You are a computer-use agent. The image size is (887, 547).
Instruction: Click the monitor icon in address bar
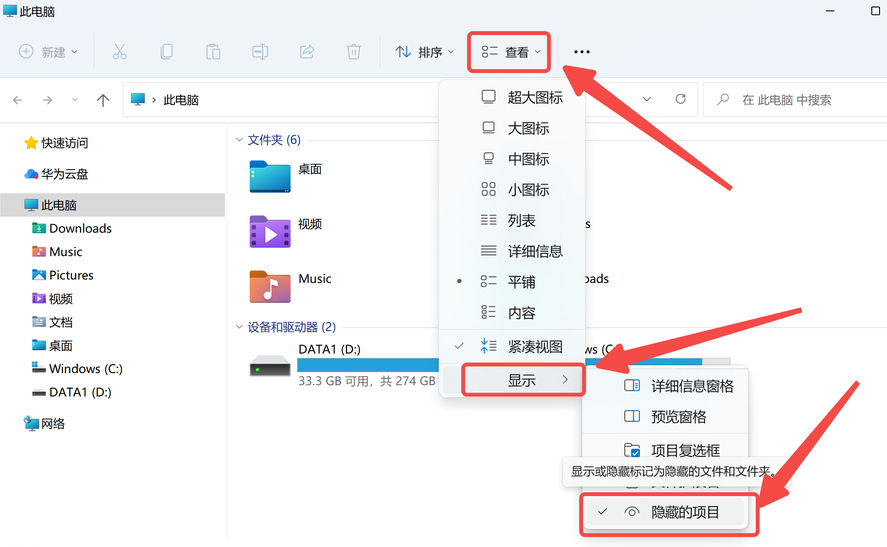137,100
